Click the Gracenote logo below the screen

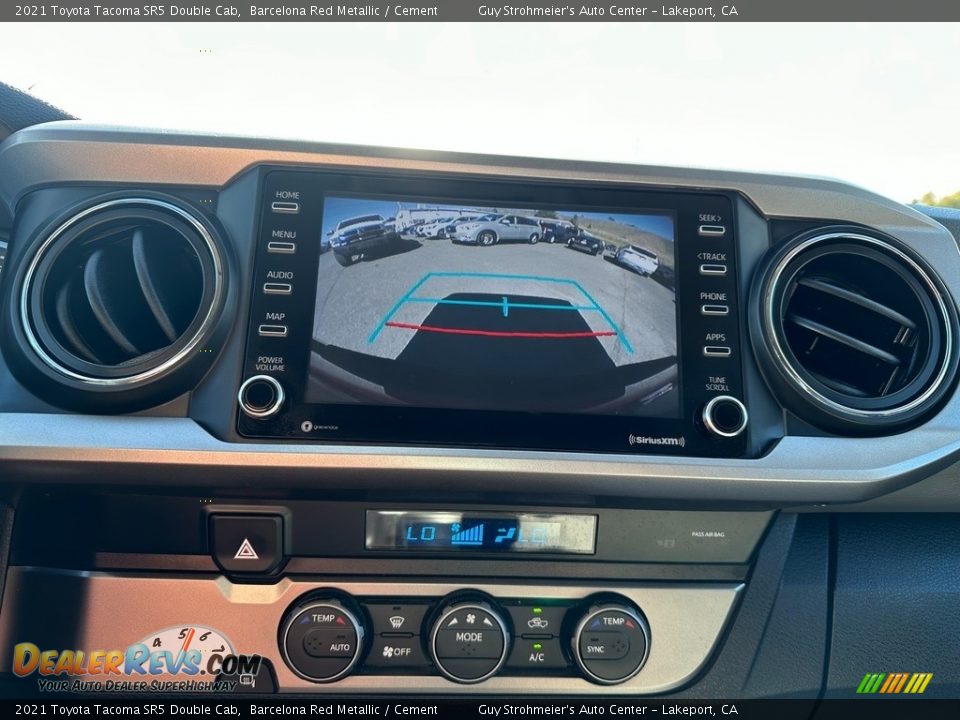tap(320, 426)
